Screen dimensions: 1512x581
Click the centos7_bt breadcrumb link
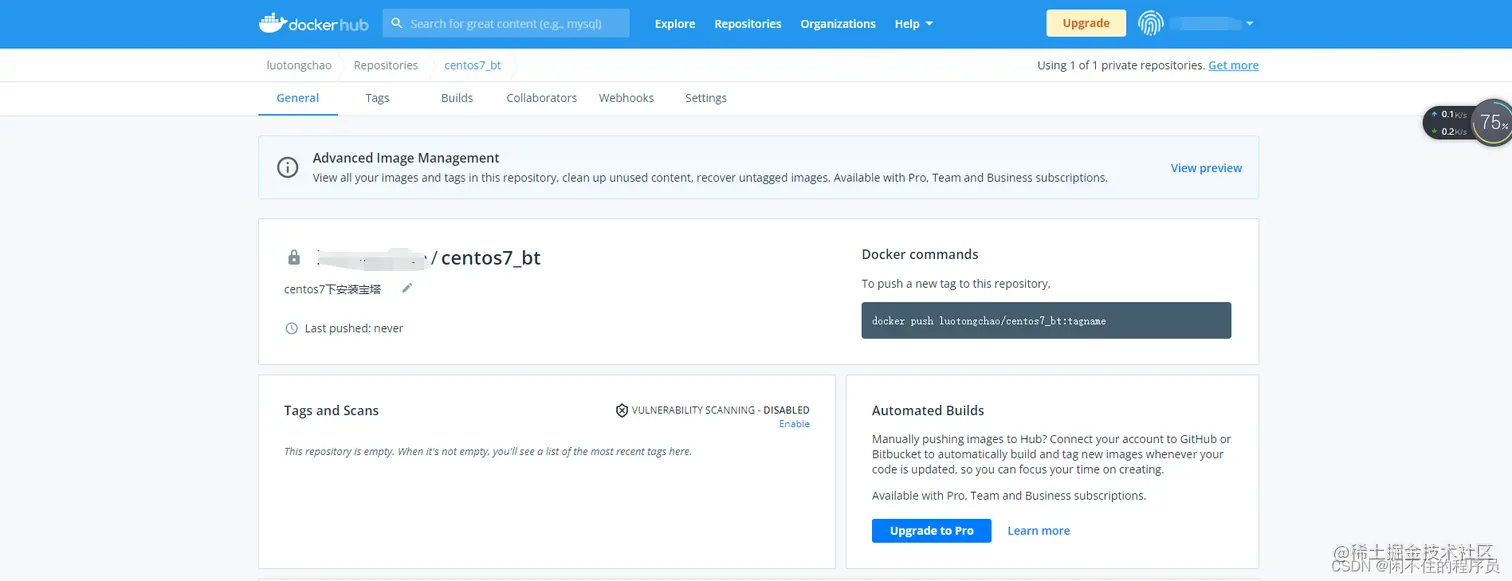473,65
